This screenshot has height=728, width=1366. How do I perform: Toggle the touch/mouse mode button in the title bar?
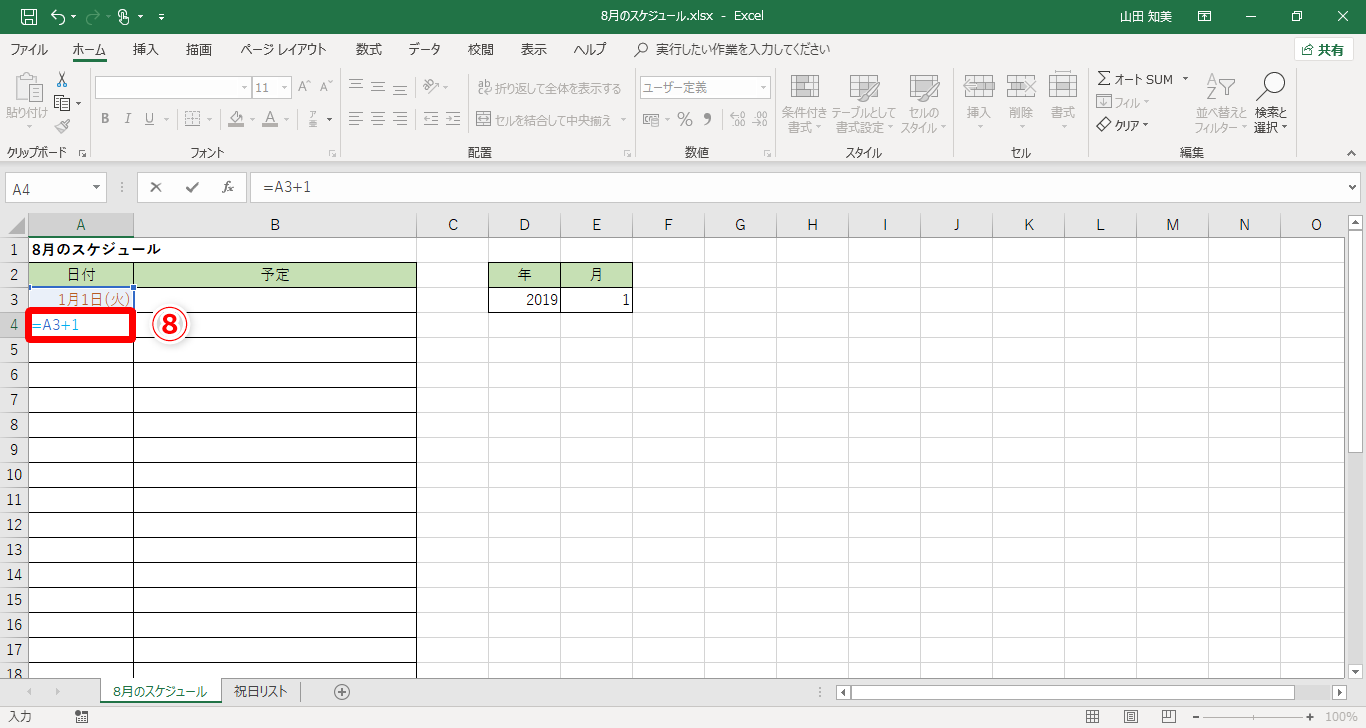[124, 17]
